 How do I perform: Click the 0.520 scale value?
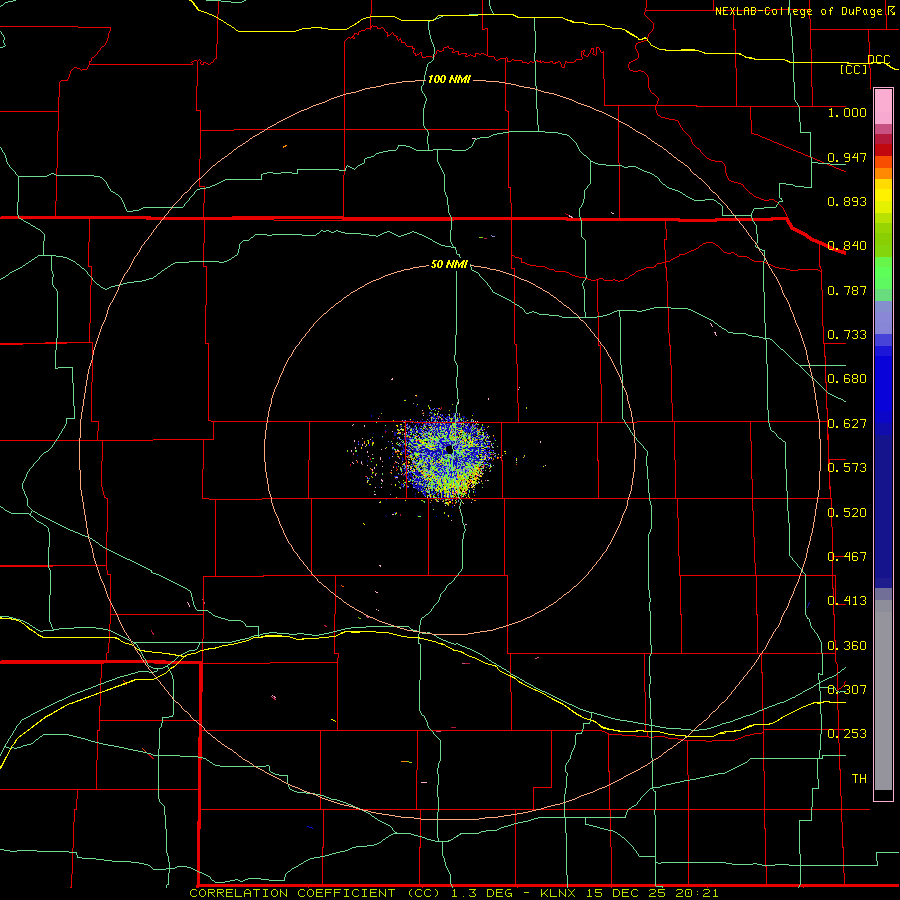pyautogui.click(x=847, y=513)
